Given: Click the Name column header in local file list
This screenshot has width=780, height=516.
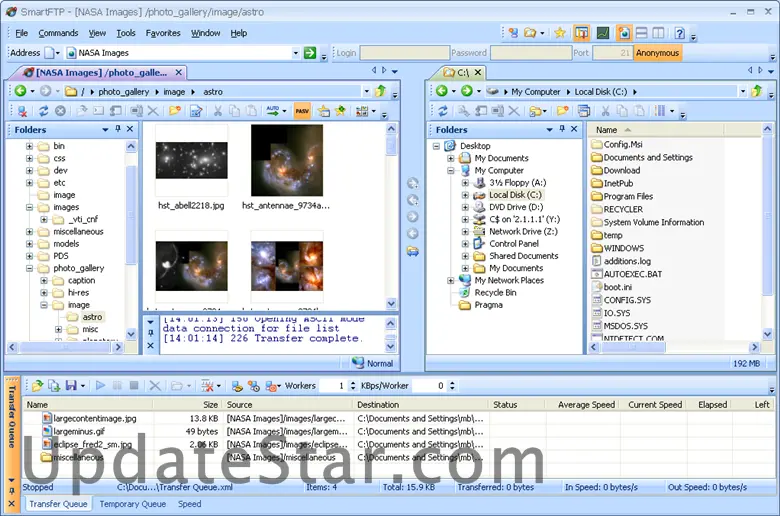Looking at the screenshot, I should pyautogui.click(x=656, y=130).
